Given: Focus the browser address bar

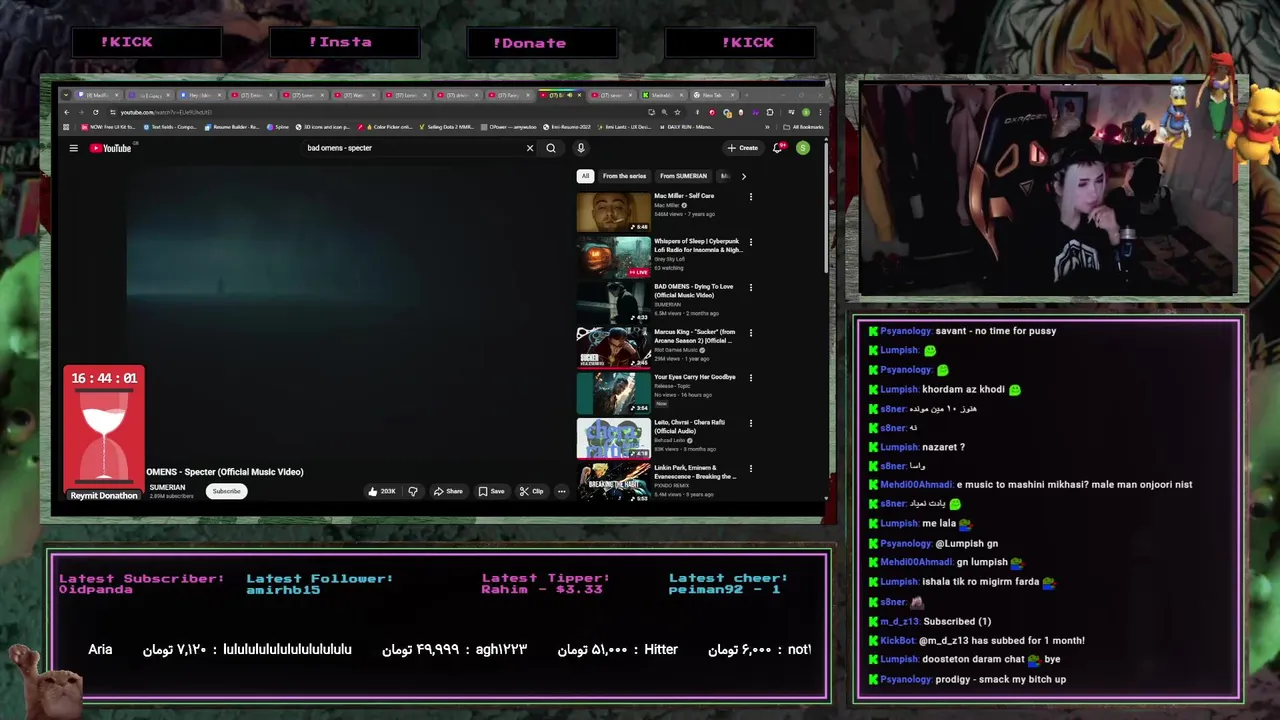Looking at the screenshot, I should tap(380, 112).
